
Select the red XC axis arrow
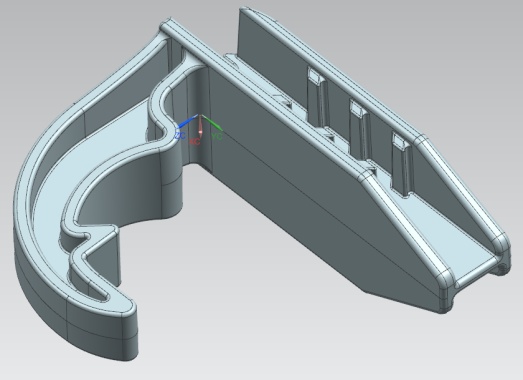pyautogui.click(x=201, y=126)
